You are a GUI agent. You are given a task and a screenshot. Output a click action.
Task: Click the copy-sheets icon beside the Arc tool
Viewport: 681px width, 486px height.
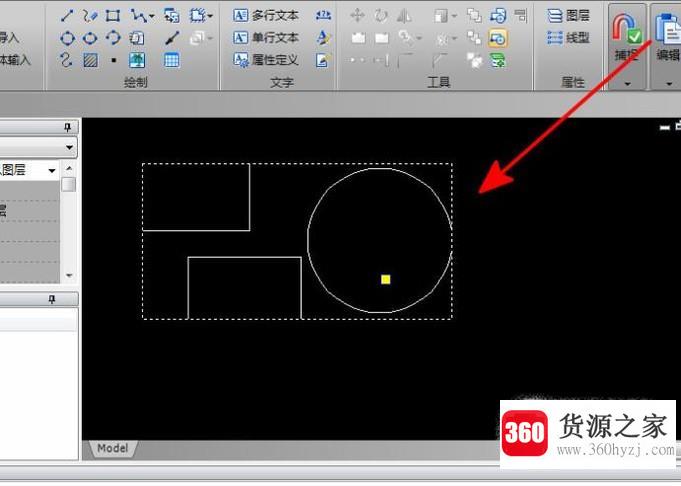click(x=136, y=38)
